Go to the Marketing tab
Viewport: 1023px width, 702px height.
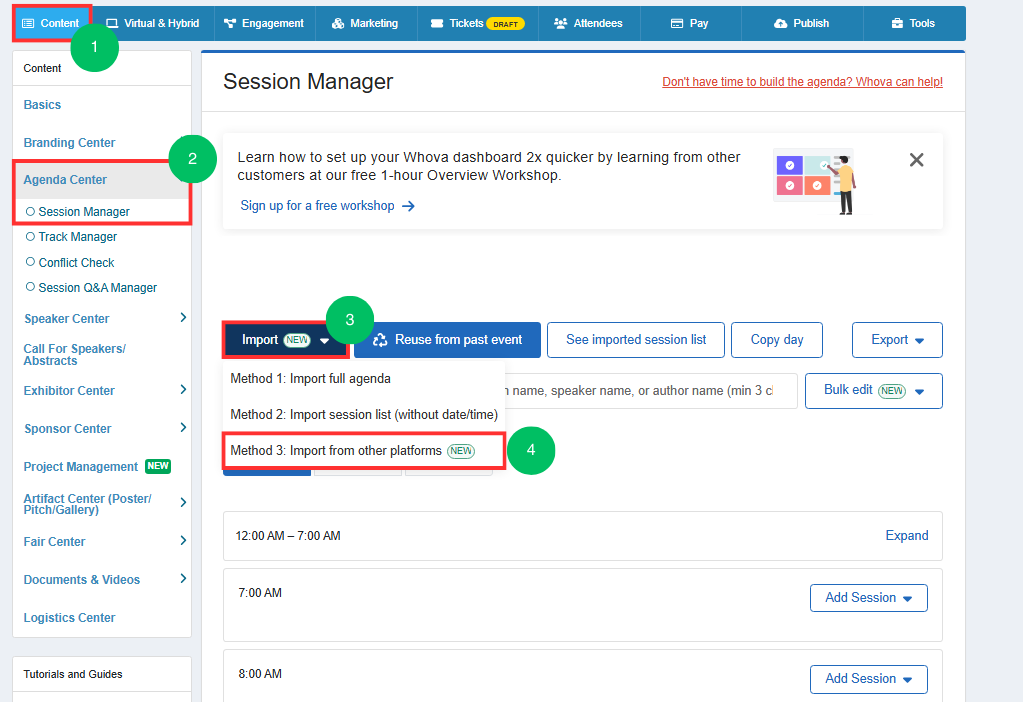point(365,23)
